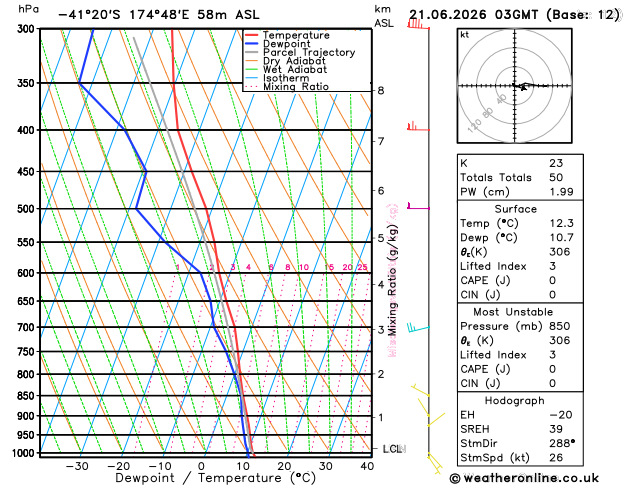Click the StmSpd (kt) value 26
This screenshot has height=486, width=629.
pos(556,458)
